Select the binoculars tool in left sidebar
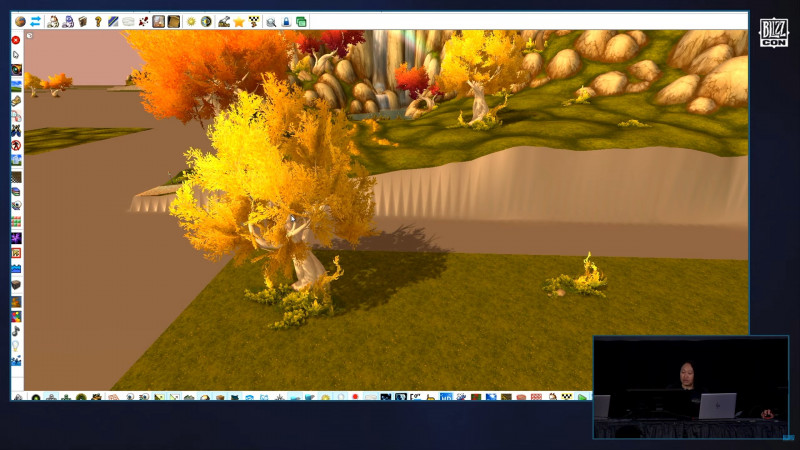This screenshot has width=800, height=450. [x=16, y=130]
